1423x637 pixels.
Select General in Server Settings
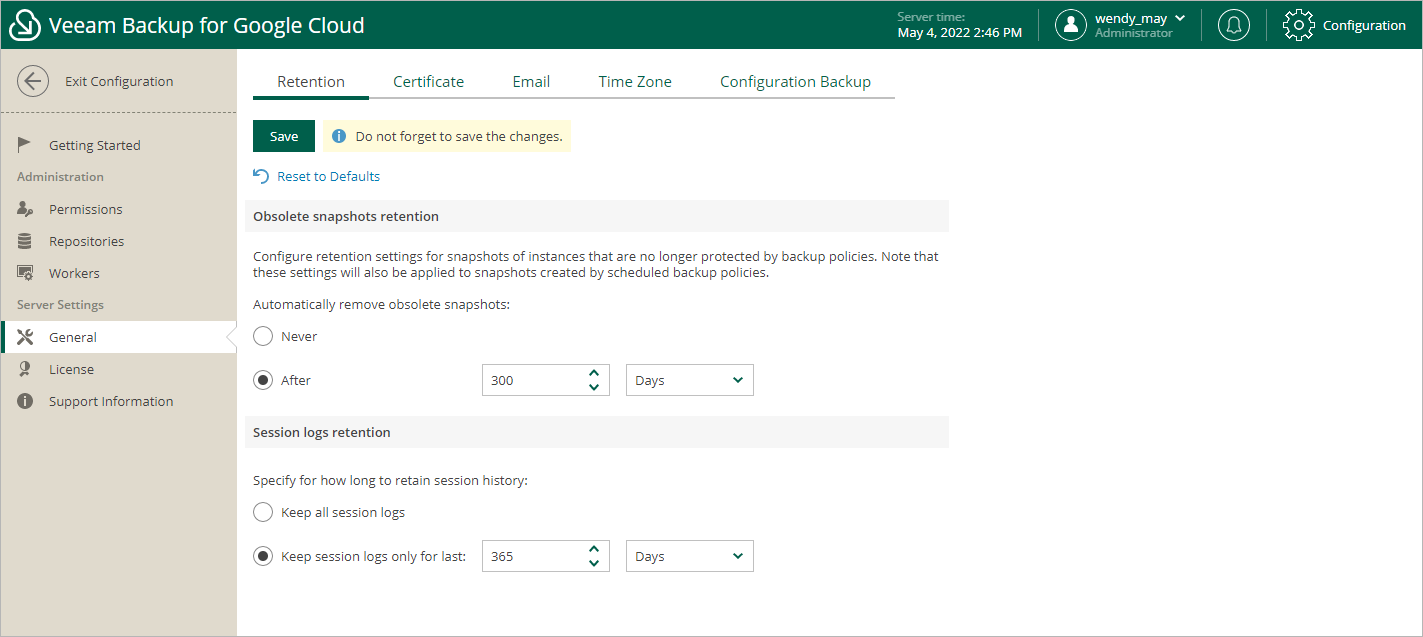(118, 337)
